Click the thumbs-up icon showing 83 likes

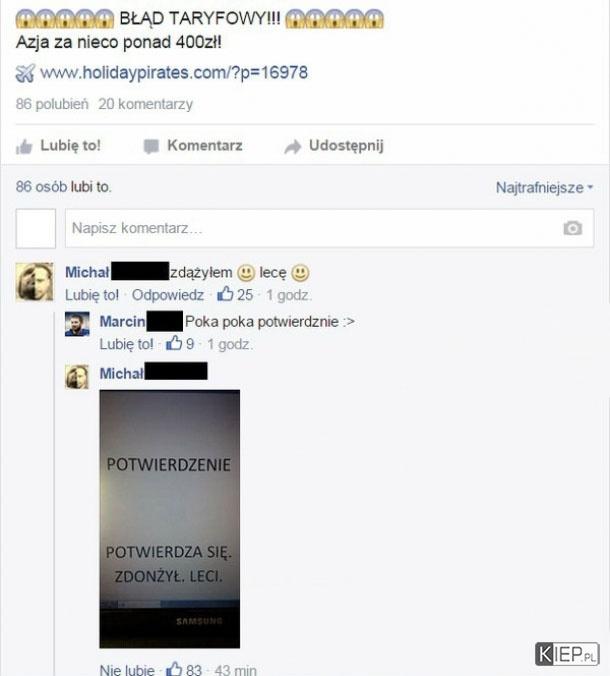tap(174, 669)
